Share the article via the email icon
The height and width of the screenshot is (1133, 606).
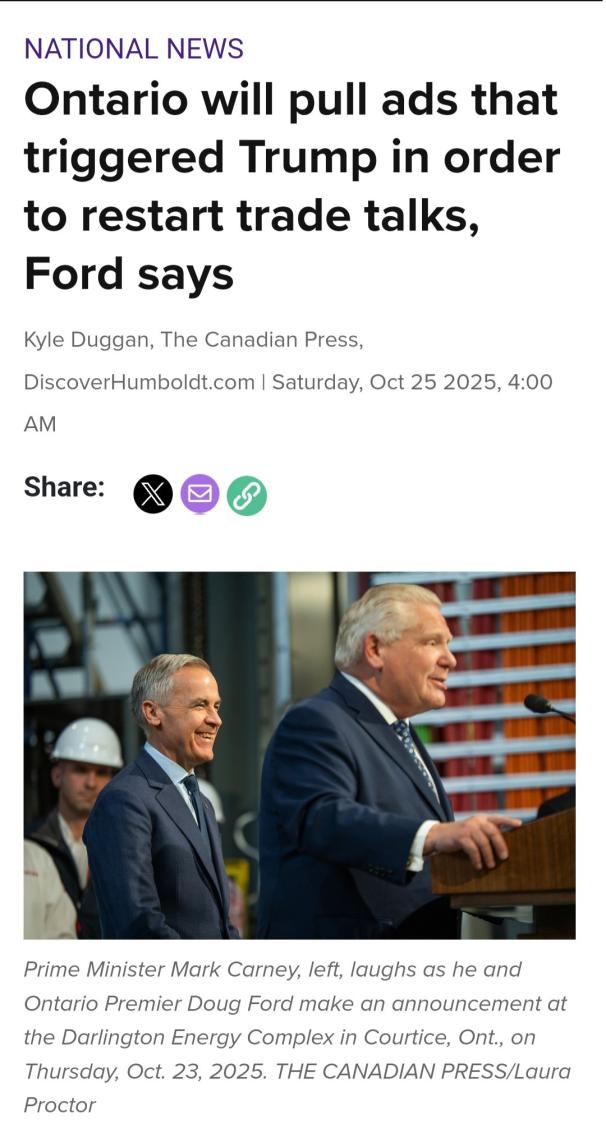[x=200, y=494]
